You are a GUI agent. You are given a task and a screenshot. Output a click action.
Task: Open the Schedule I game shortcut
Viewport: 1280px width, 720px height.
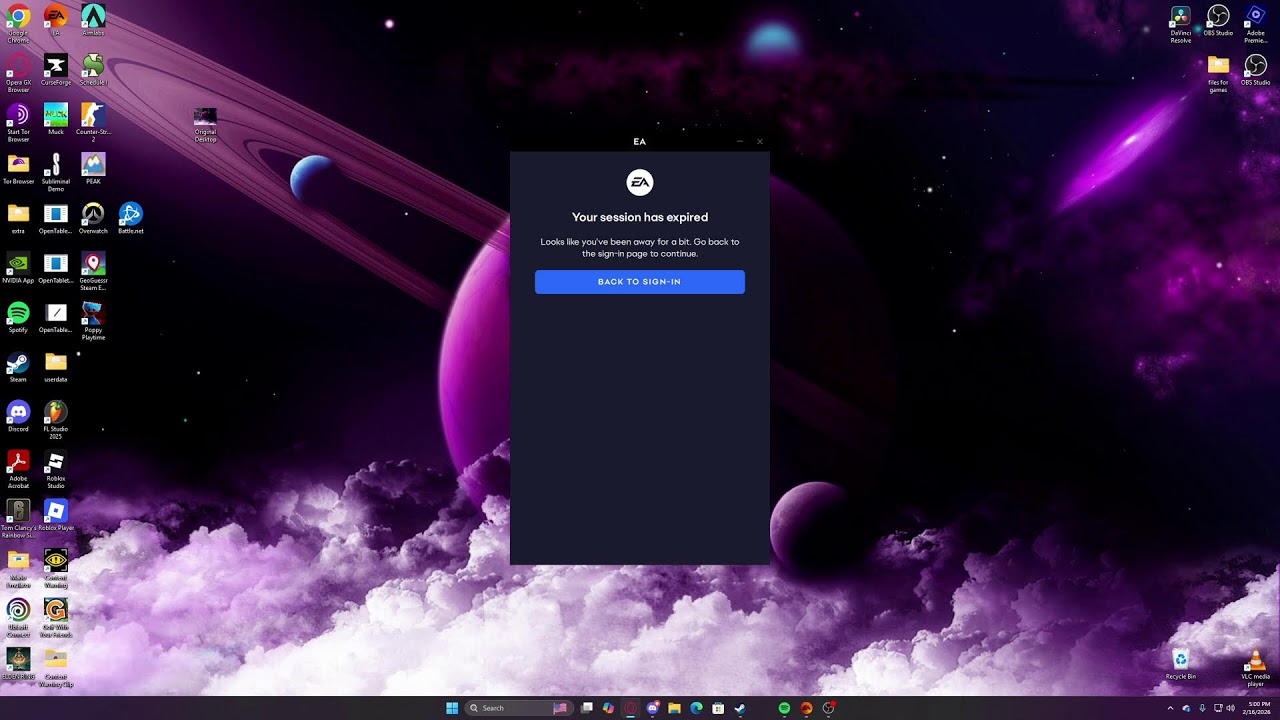(x=93, y=70)
